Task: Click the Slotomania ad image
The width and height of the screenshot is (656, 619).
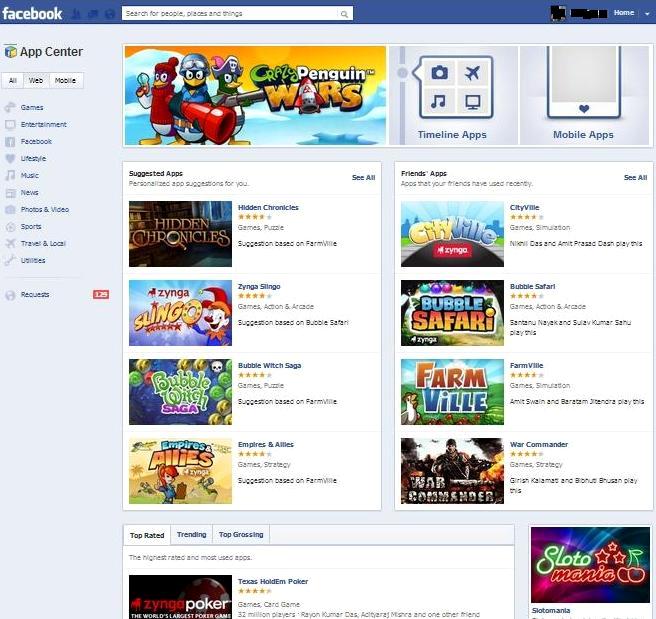Action: pyautogui.click(x=590, y=565)
